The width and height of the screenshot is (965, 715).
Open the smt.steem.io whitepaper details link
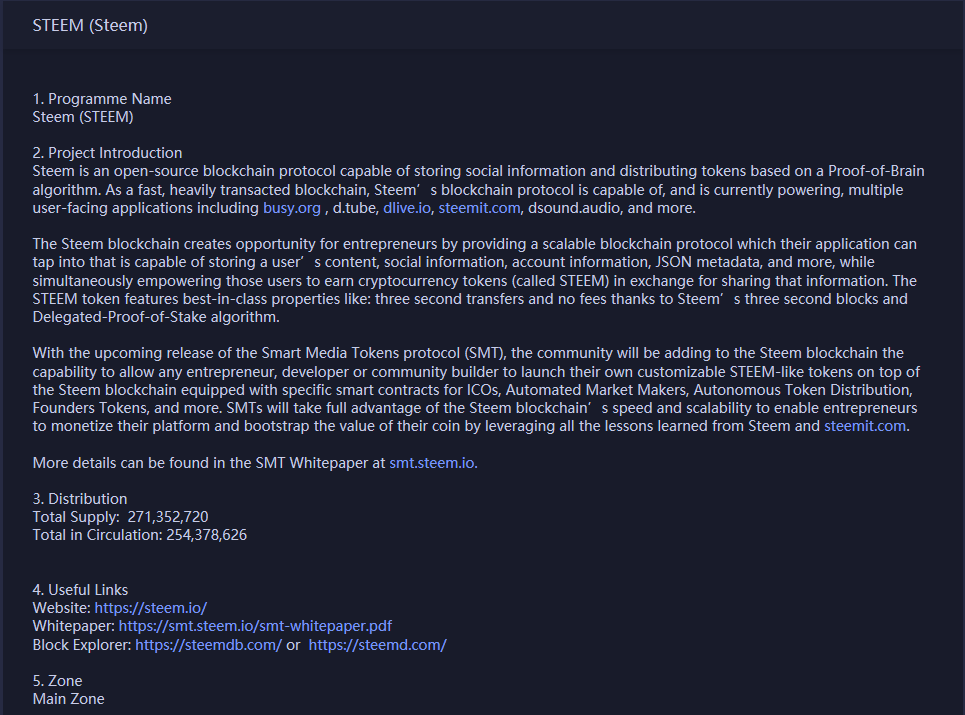click(433, 463)
